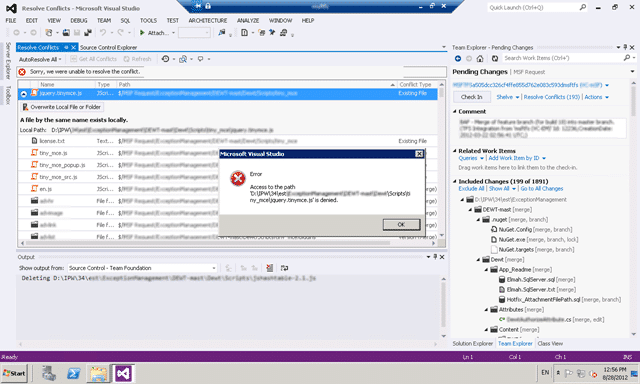This screenshot has width=640, height=384.
Task: Click the Search Work Items field
Action: tap(562, 58)
